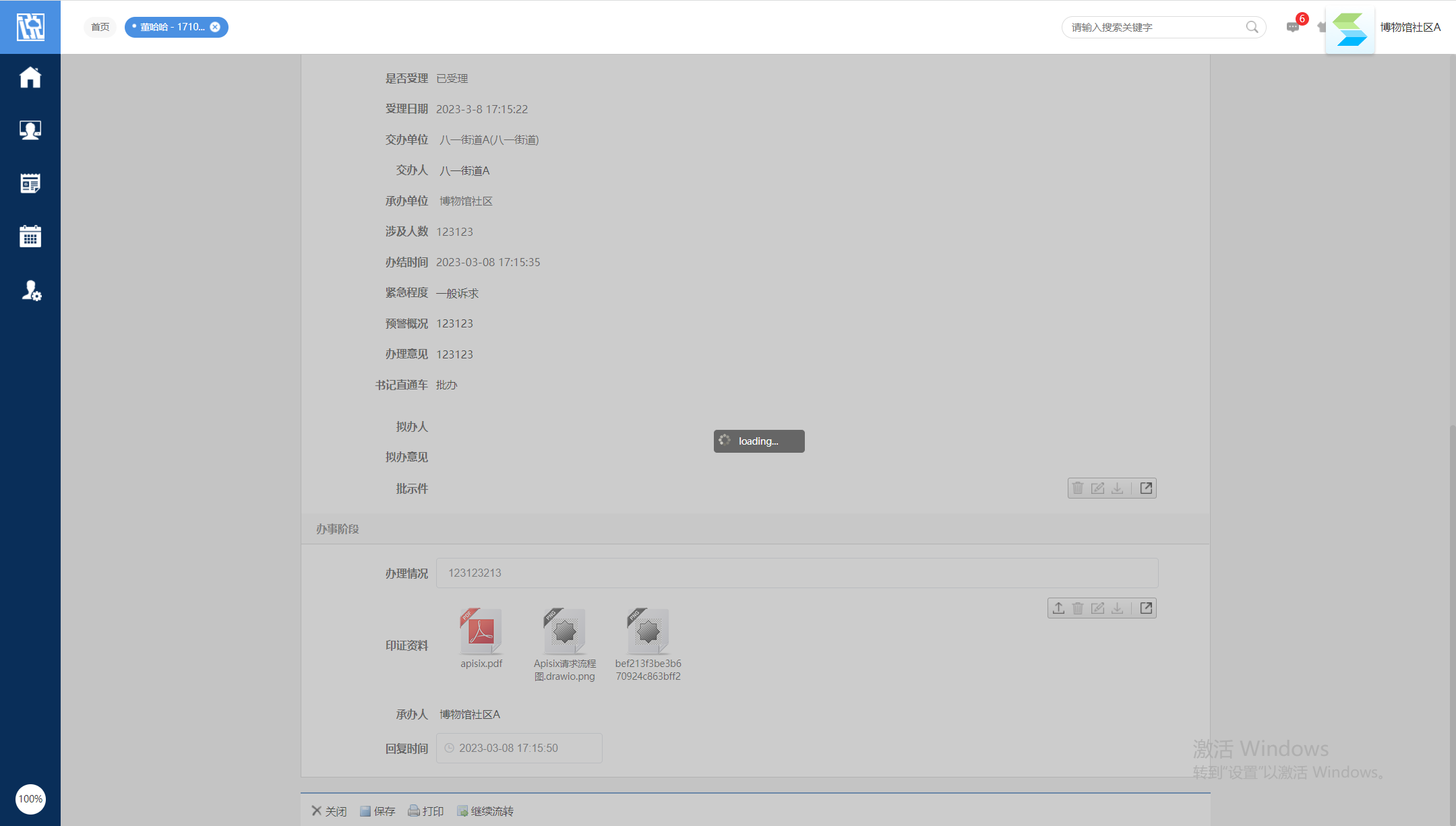The width and height of the screenshot is (1456, 826).
Task: Click the 继续流转 button
Action: click(x=485, y=811)
